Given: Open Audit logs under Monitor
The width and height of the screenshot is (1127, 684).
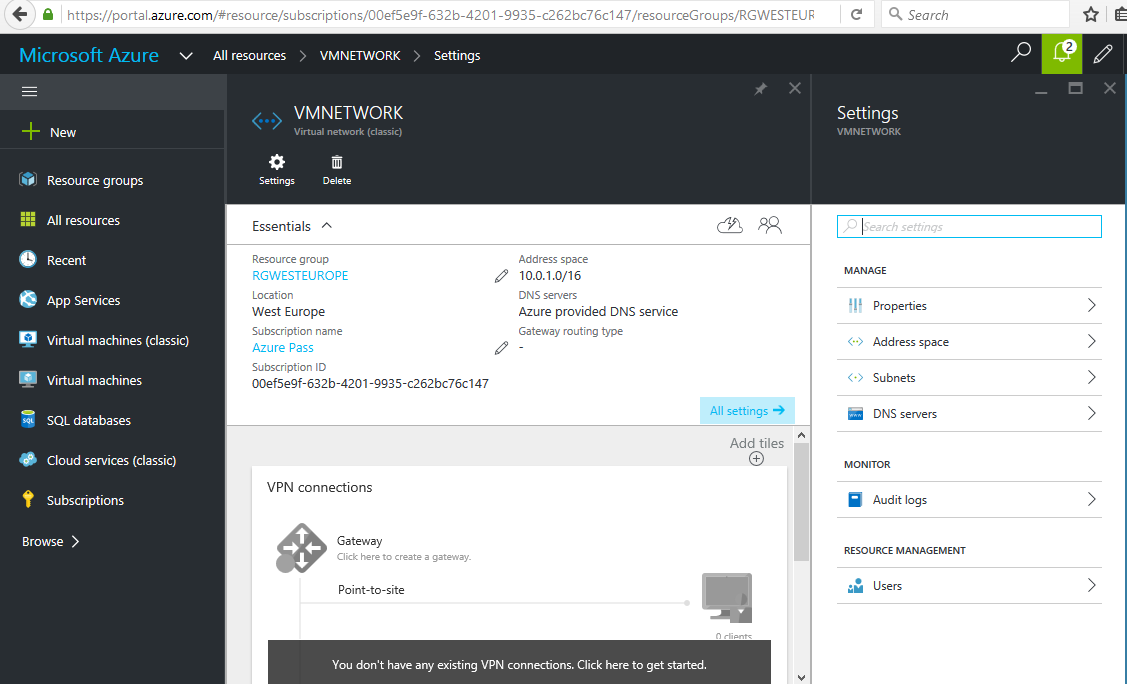Looking at the screenshot, I should pos(969,499).
